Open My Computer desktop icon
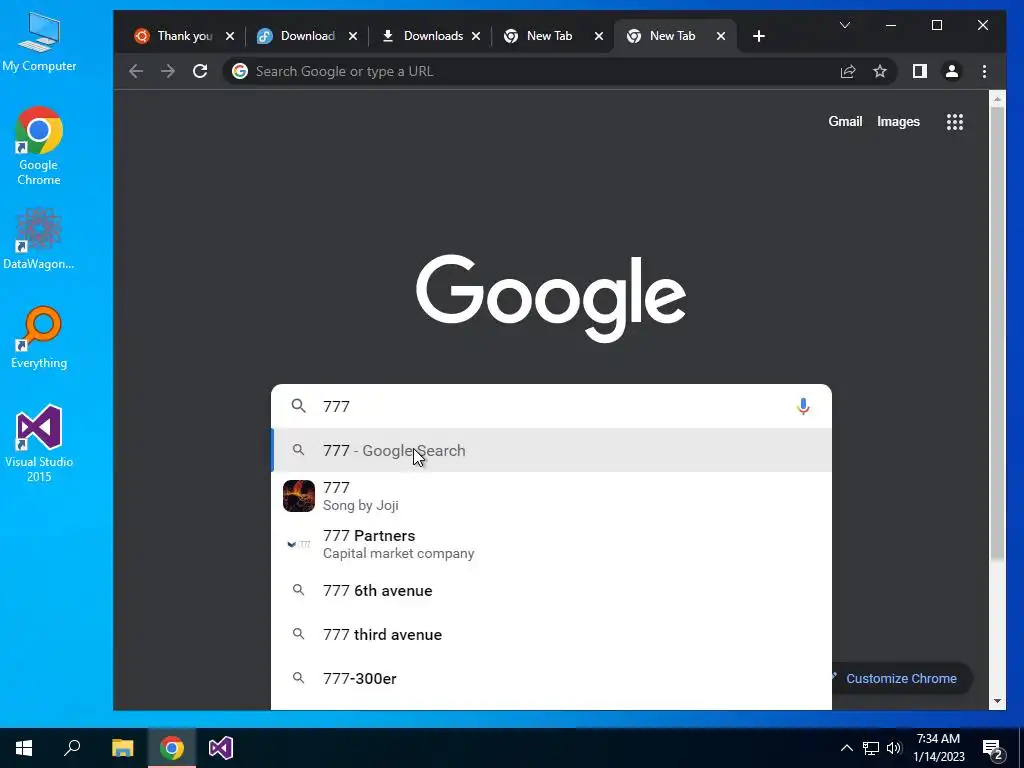 tap(39, 42)
